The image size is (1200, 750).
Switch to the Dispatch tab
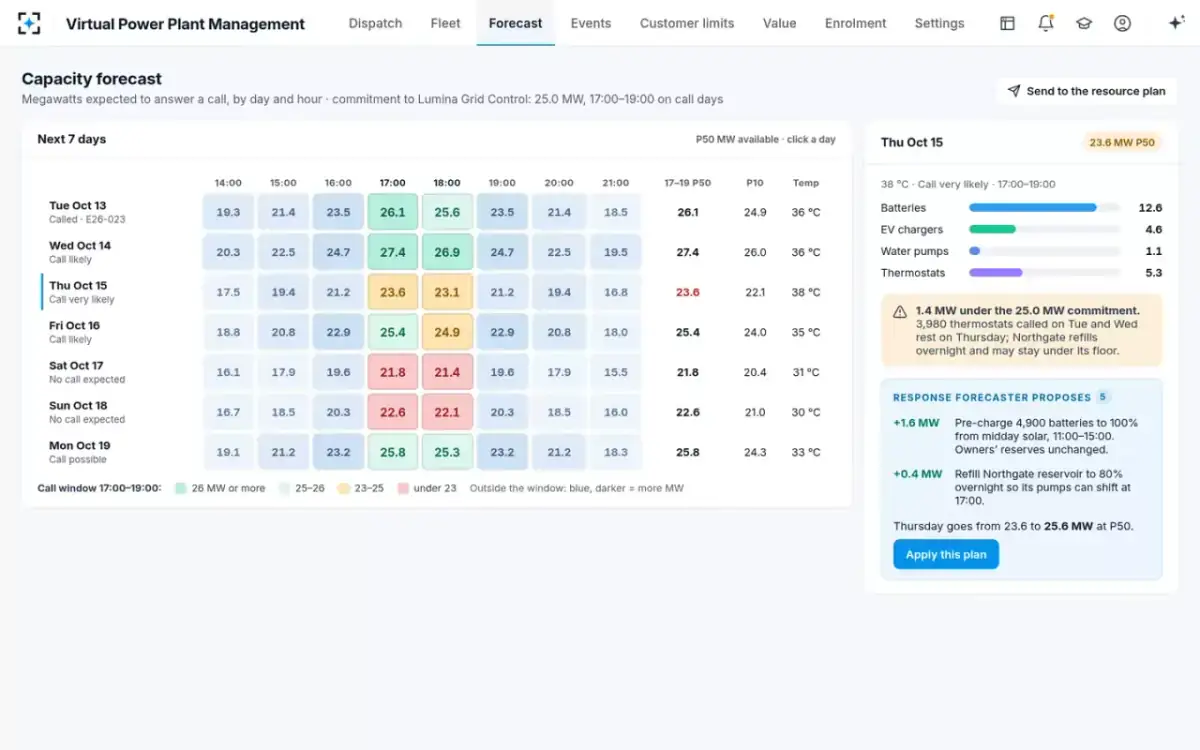point(375,23)
